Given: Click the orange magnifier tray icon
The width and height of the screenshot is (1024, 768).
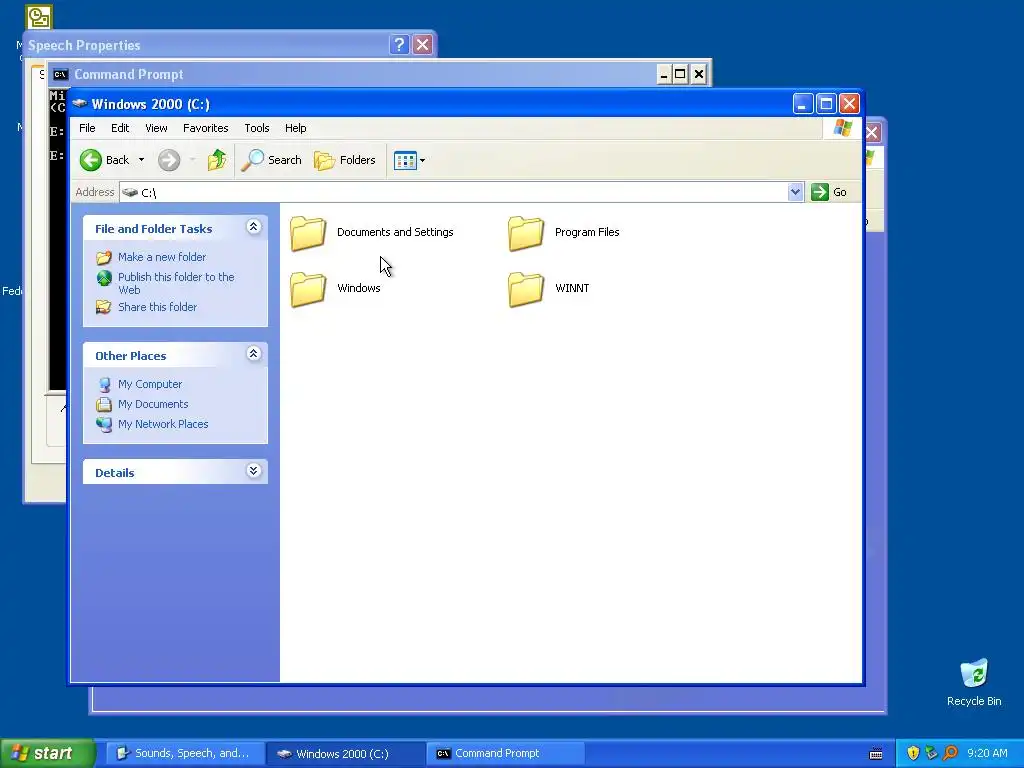Looking at the screenshot, I should (951, 753).
